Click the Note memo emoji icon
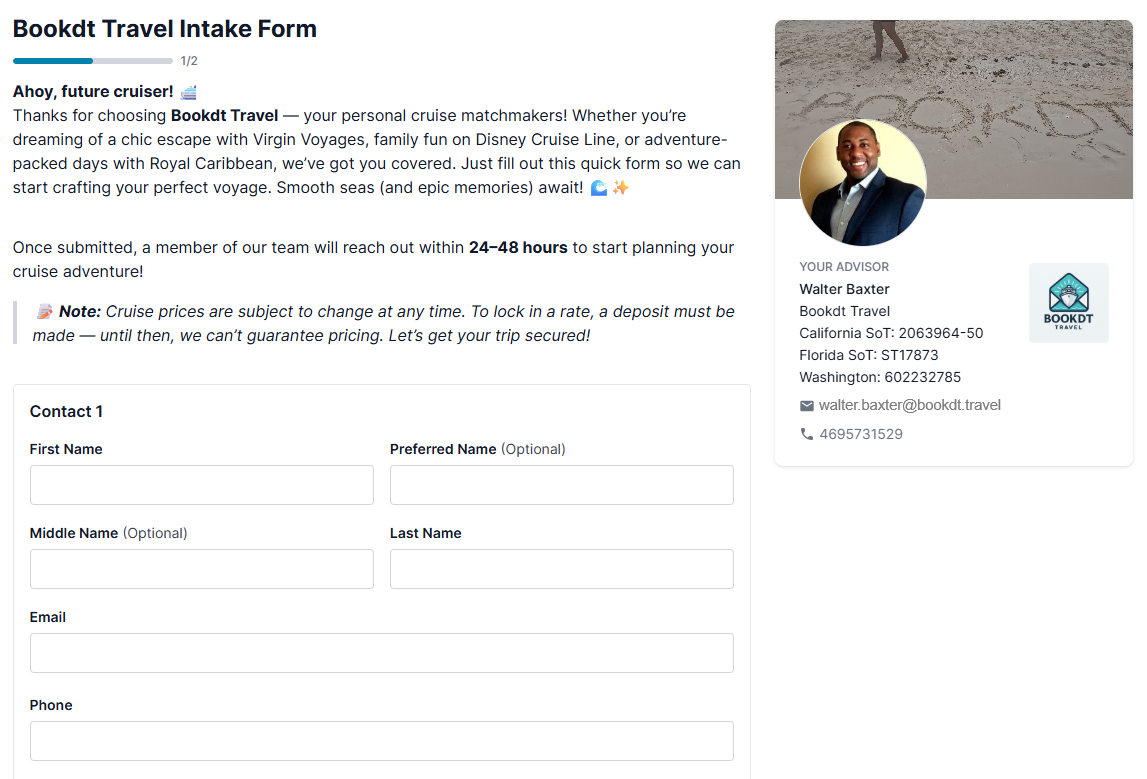The image size is (1147, 779). click(45, 312)
